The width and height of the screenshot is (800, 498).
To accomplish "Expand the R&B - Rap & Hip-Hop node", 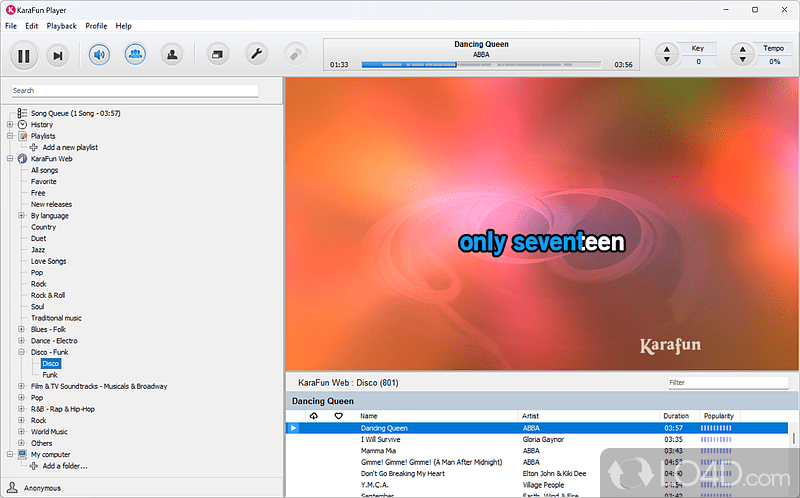I will coord(21,409).
